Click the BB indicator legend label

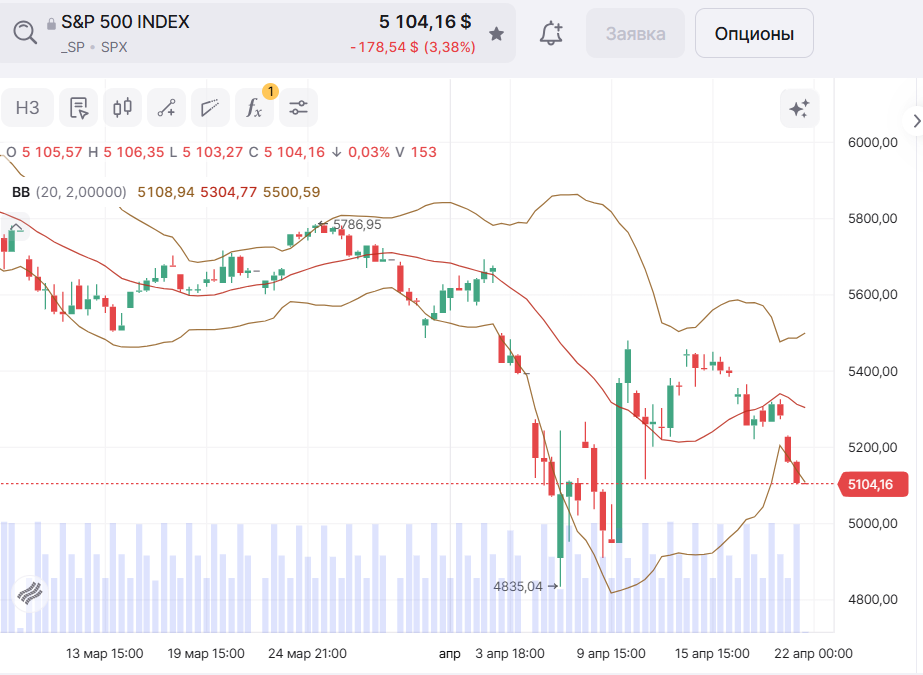21,192
